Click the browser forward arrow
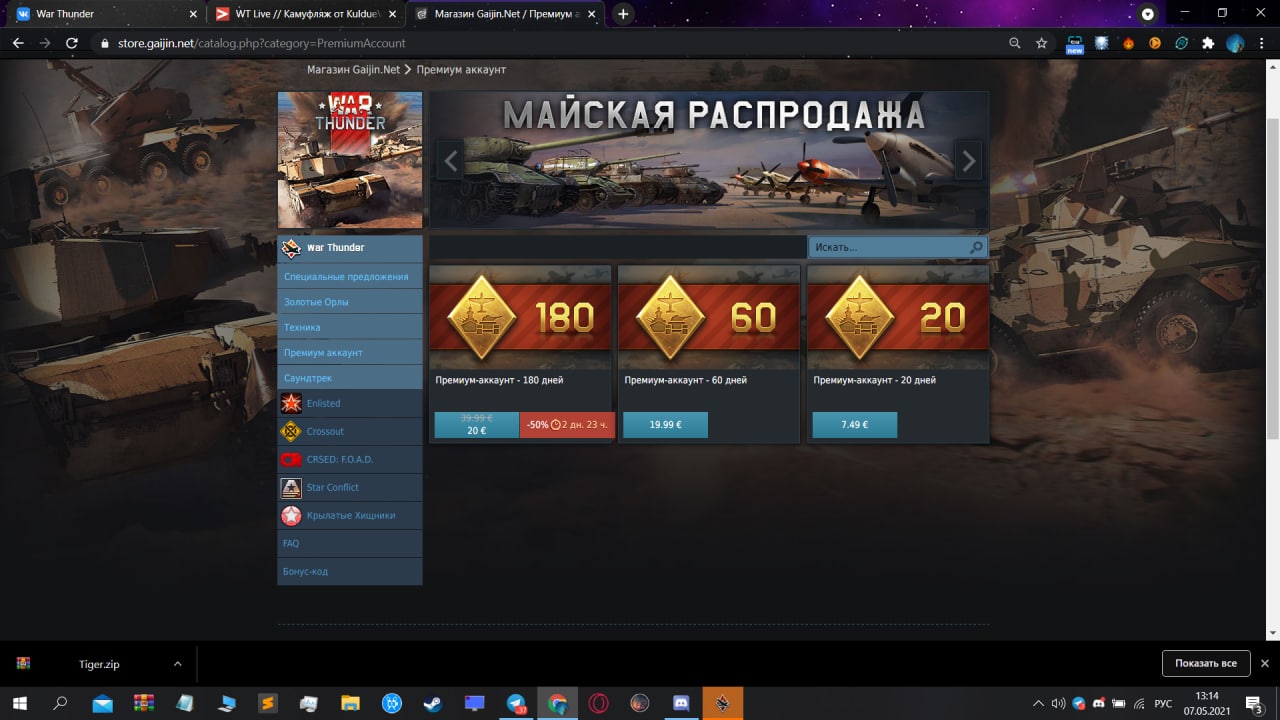 click(x=45, y=43)
